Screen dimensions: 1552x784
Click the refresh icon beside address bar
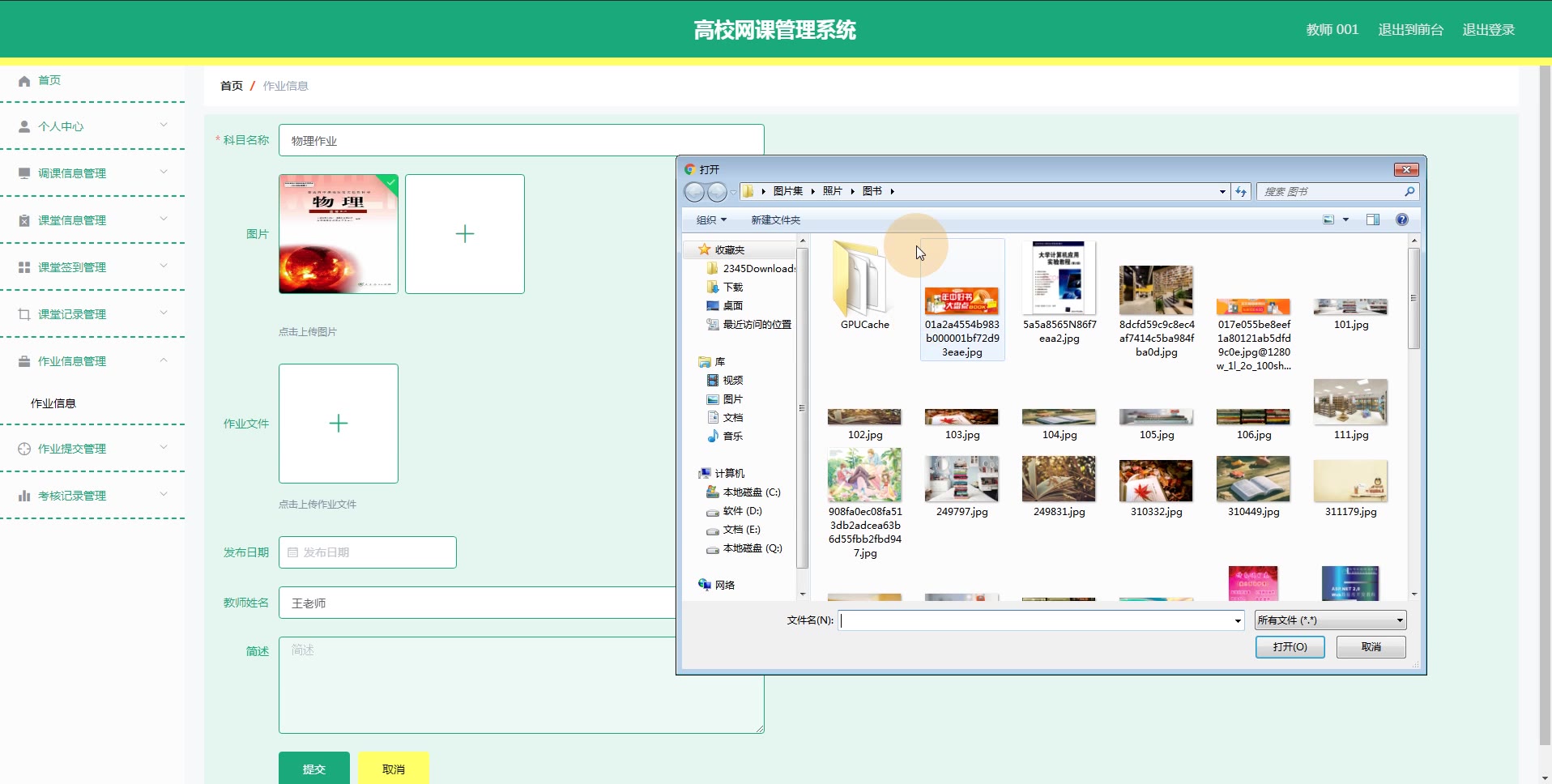1241,192
